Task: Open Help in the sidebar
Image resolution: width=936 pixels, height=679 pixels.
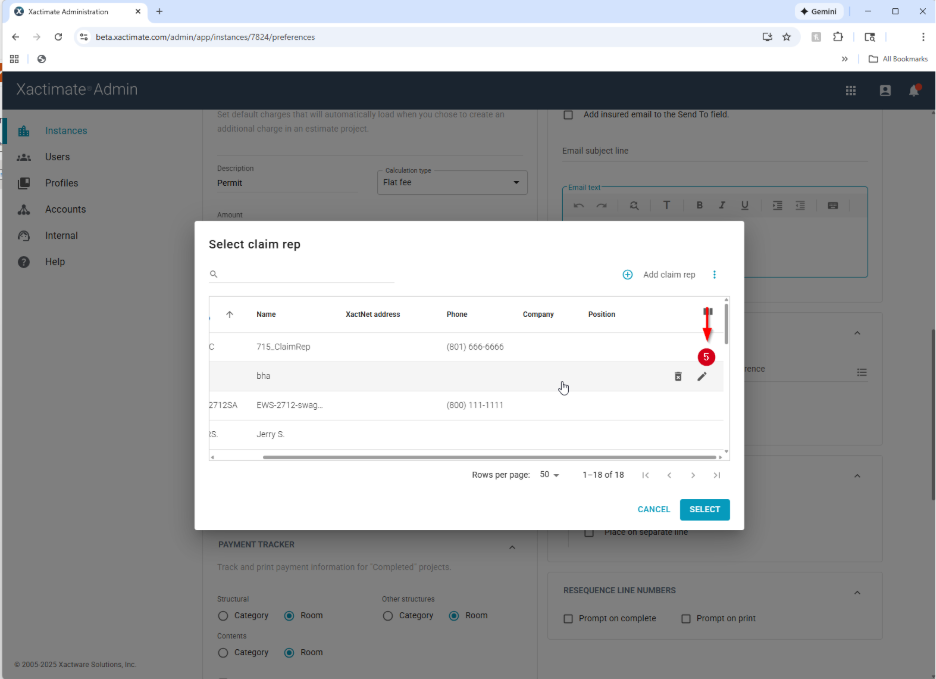Action: (x=55, y=262)
